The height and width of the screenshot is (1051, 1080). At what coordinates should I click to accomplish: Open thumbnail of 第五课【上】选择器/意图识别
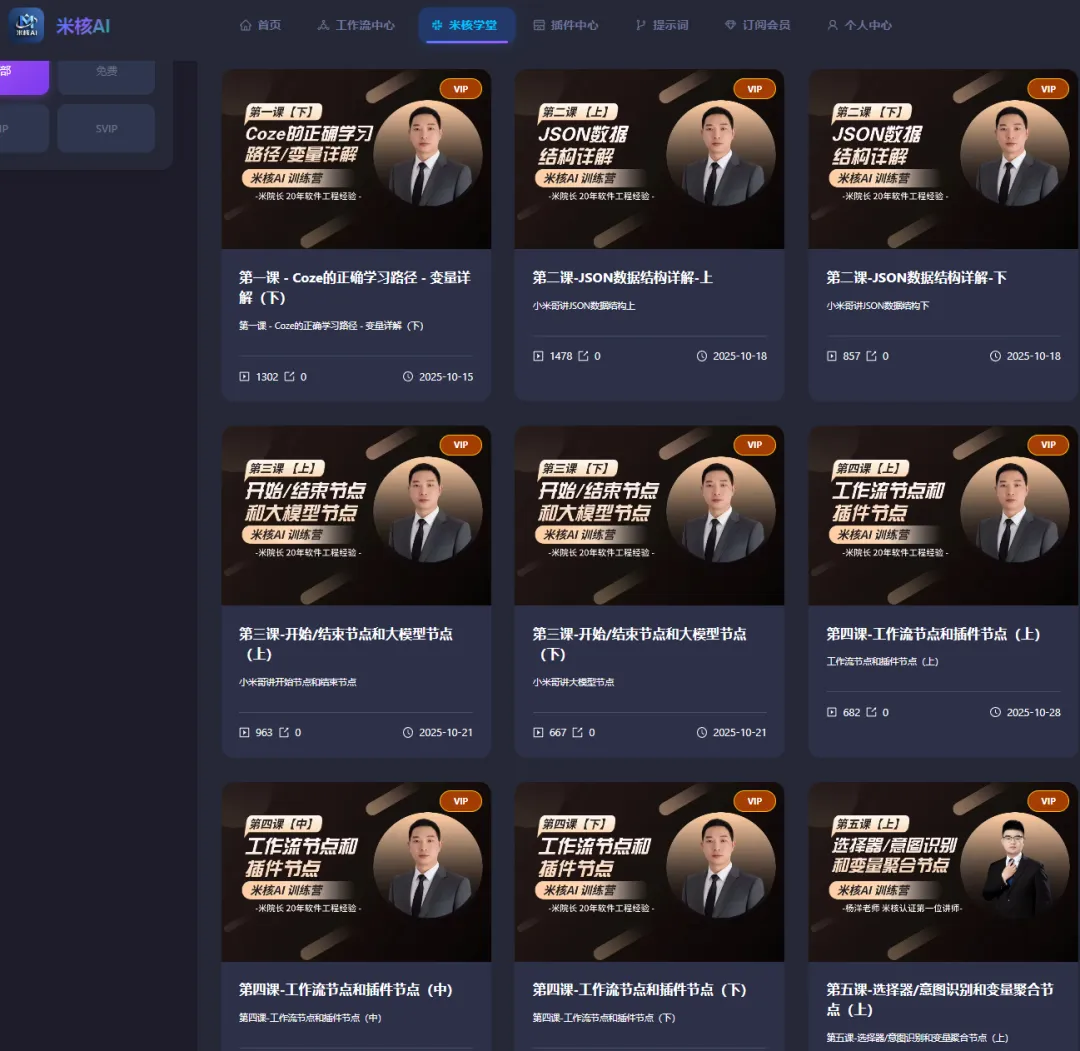(943, 872)
